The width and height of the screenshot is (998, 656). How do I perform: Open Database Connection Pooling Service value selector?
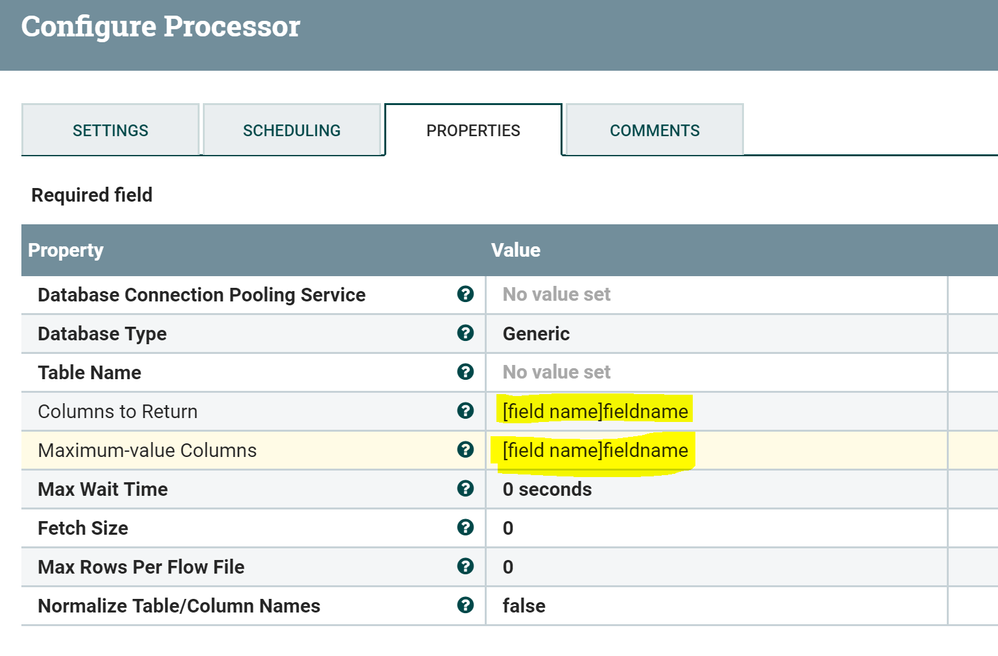(557, 294)
